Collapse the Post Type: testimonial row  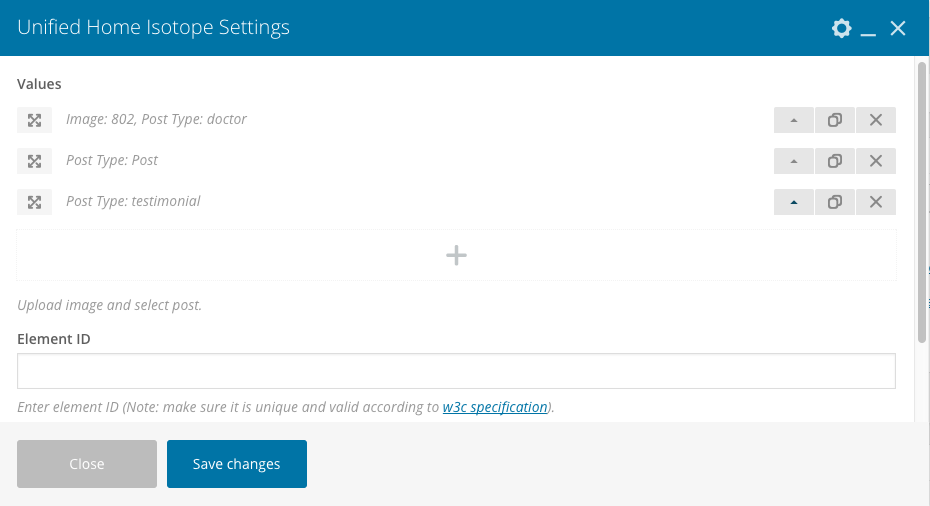(x=794, y=202)
